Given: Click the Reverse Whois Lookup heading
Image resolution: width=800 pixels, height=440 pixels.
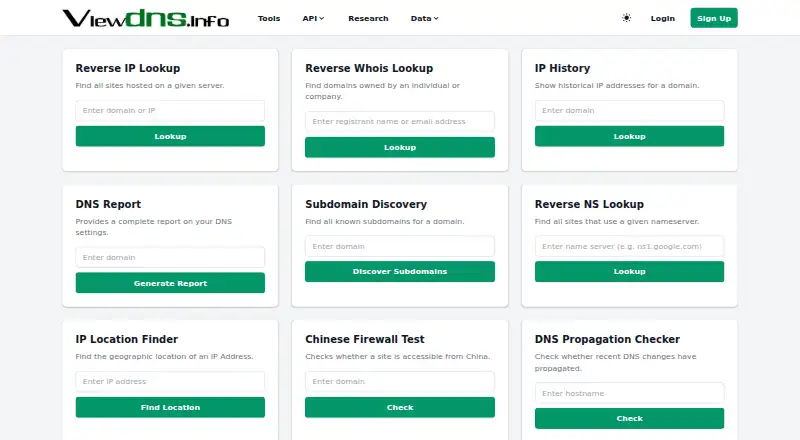Looking at the screenshot, I should coord(369,68).
